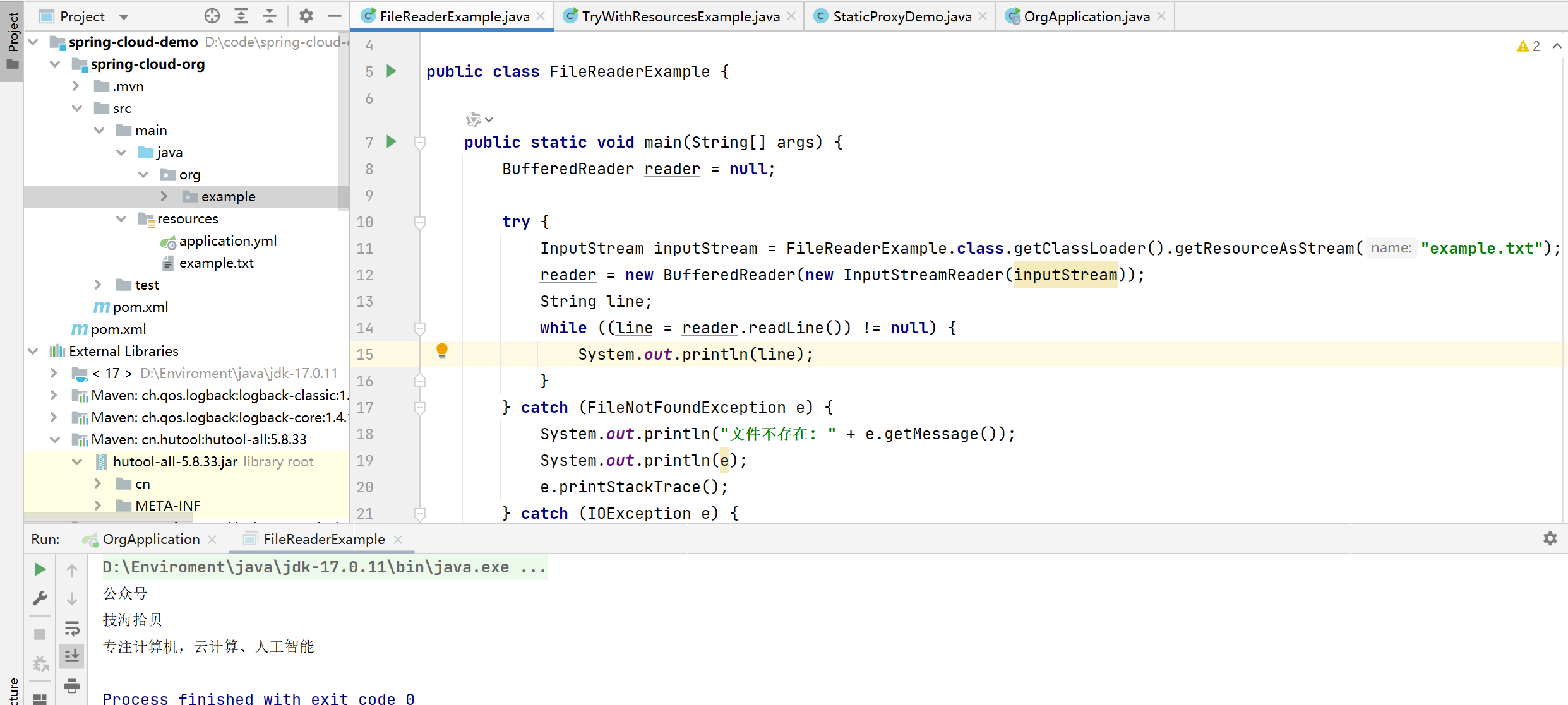Viewport: 1568px width, 705px height.
Task: Rerun program with green Run button
Action: (40, 569)
